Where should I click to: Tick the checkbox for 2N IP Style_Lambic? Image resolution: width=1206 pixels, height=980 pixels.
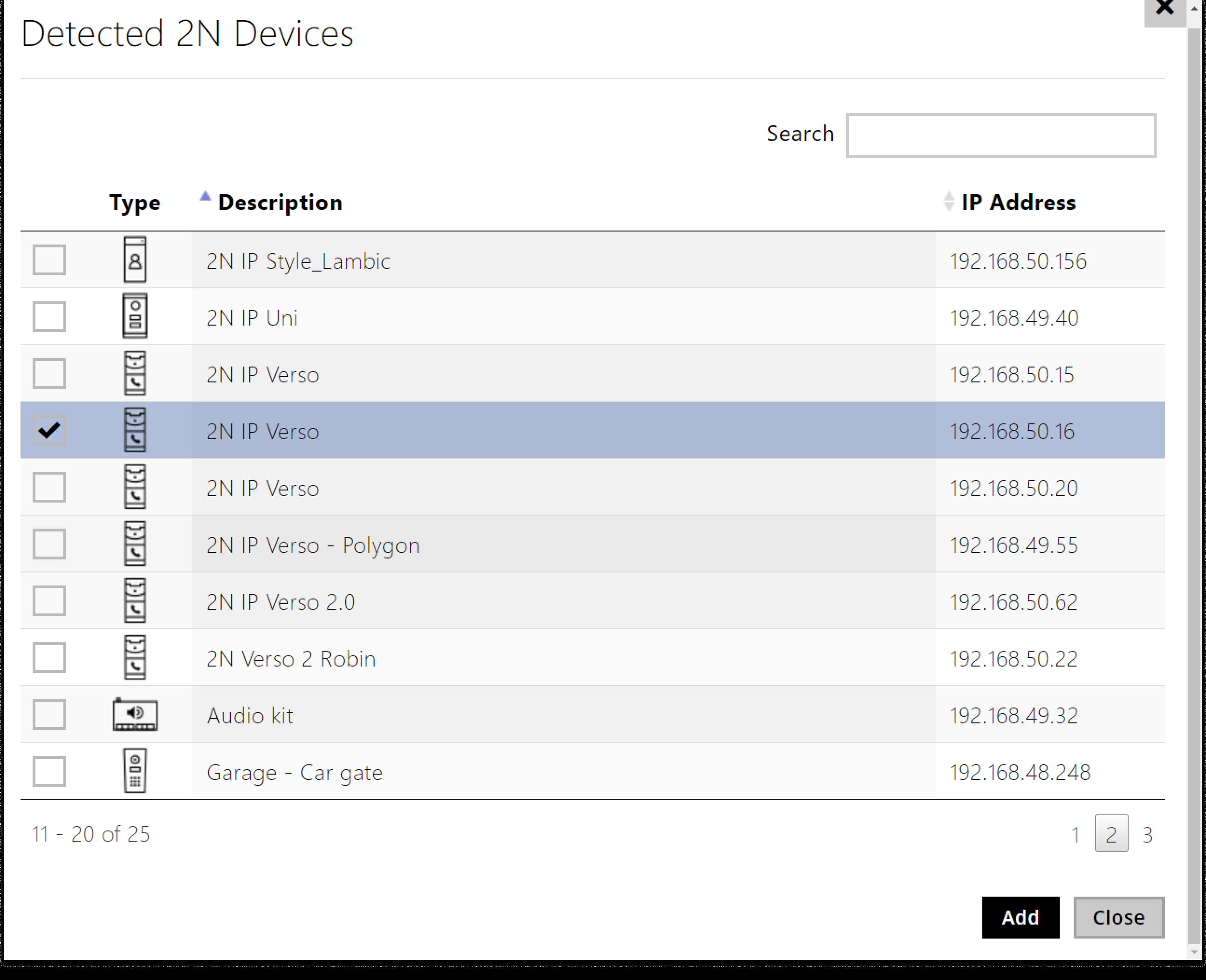[49, 260]
